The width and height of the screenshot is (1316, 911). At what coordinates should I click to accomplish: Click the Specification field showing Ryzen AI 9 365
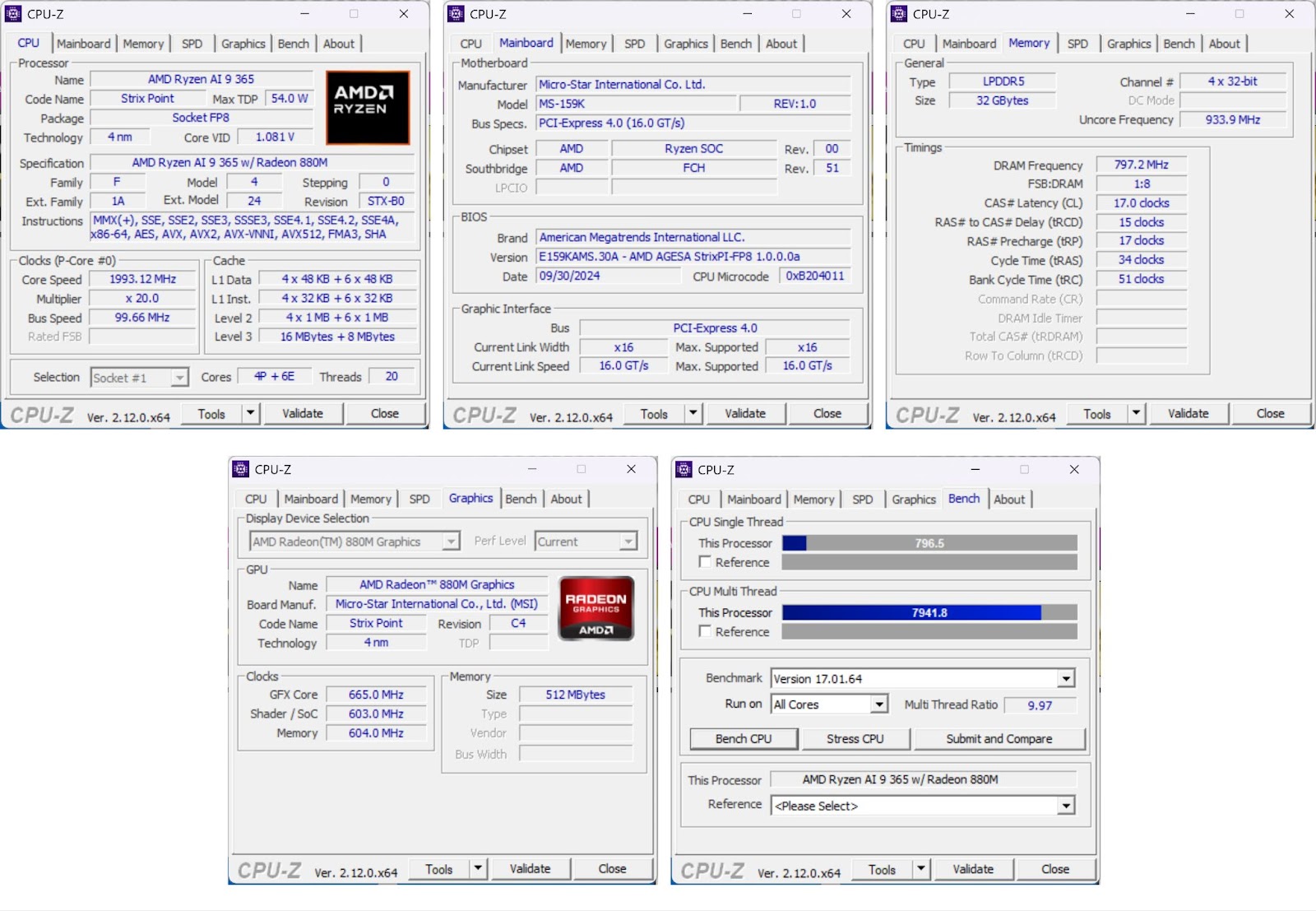pos(253,163)
